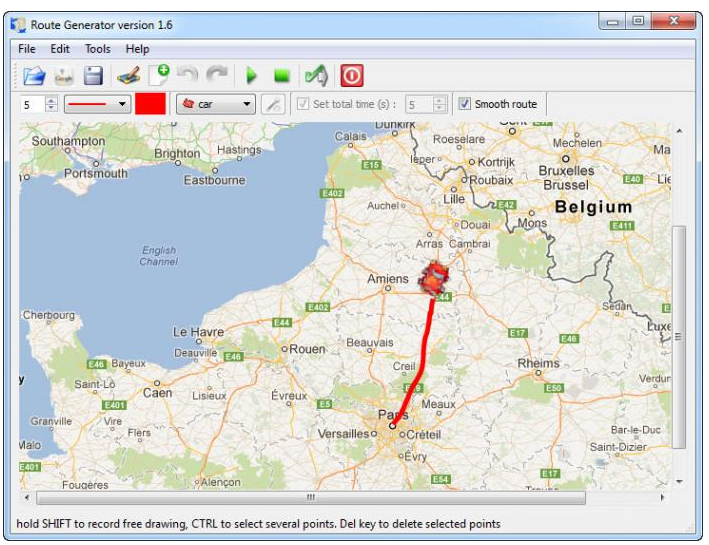This screenshot has width=709, height=545.
Task: Increase line width with stepper arrows
Action: 52,100
